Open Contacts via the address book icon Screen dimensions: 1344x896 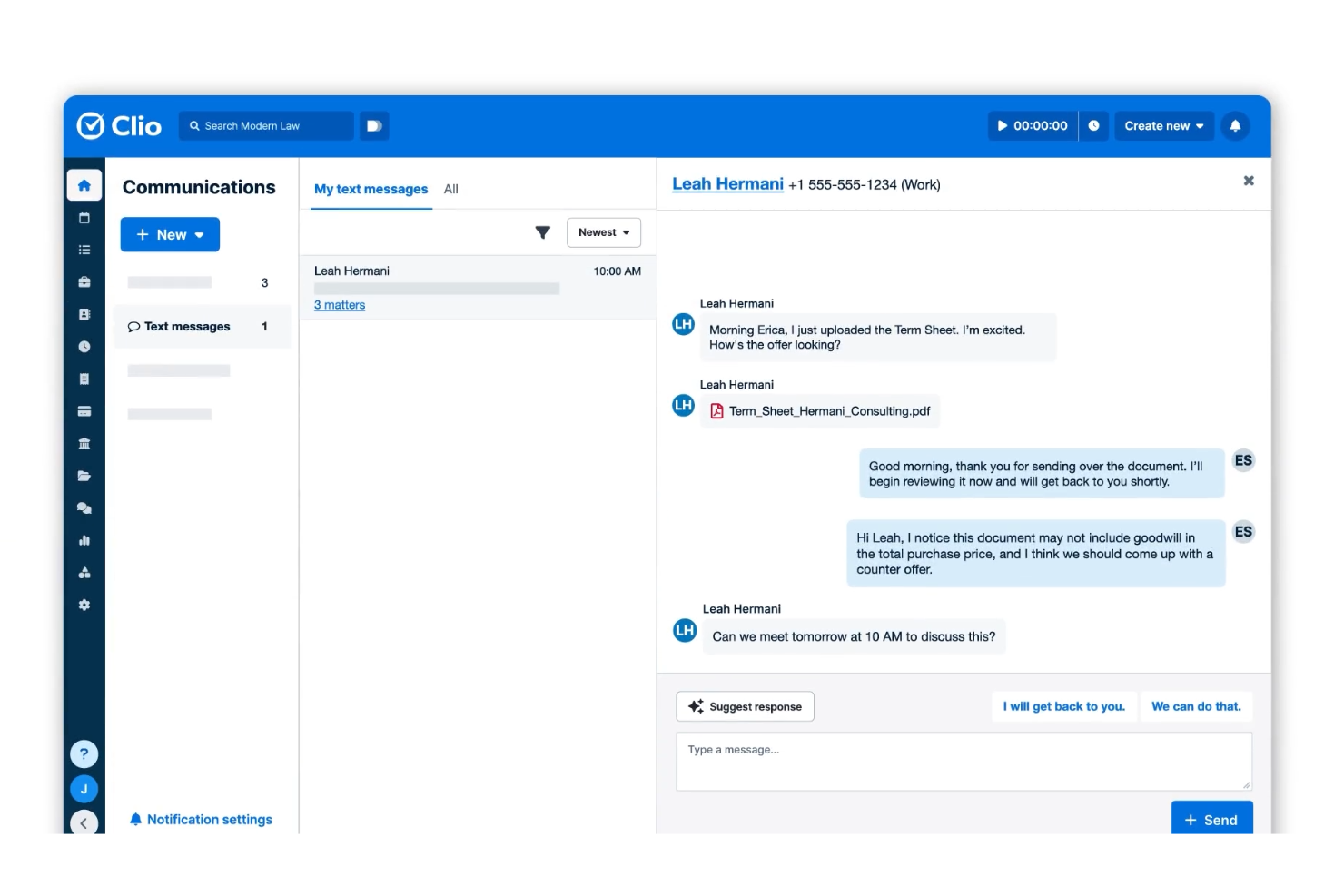pyautogui.click(x=84, y=313)
